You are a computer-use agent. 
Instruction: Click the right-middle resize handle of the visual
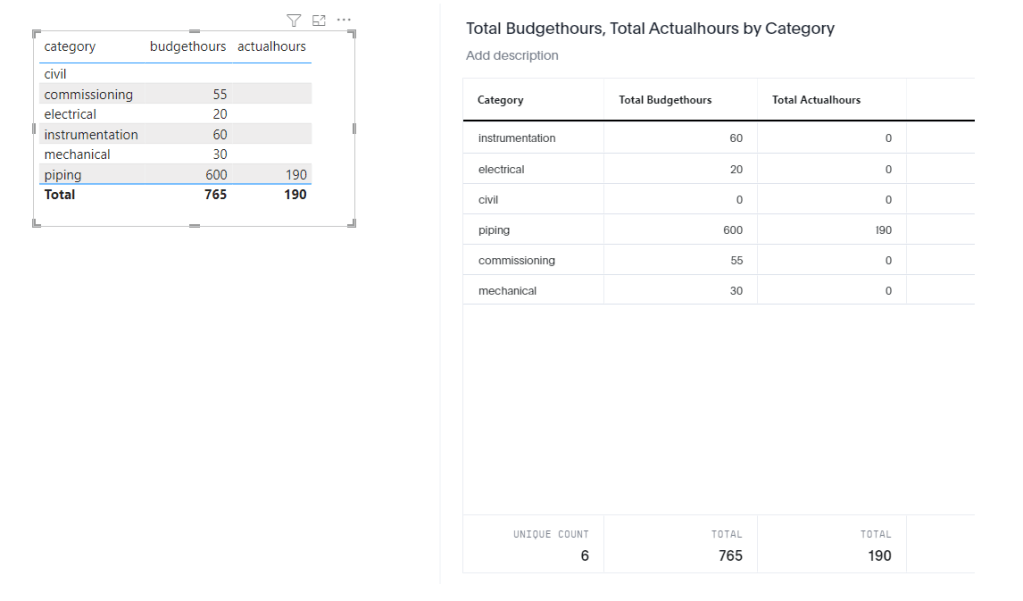(354, 129)
